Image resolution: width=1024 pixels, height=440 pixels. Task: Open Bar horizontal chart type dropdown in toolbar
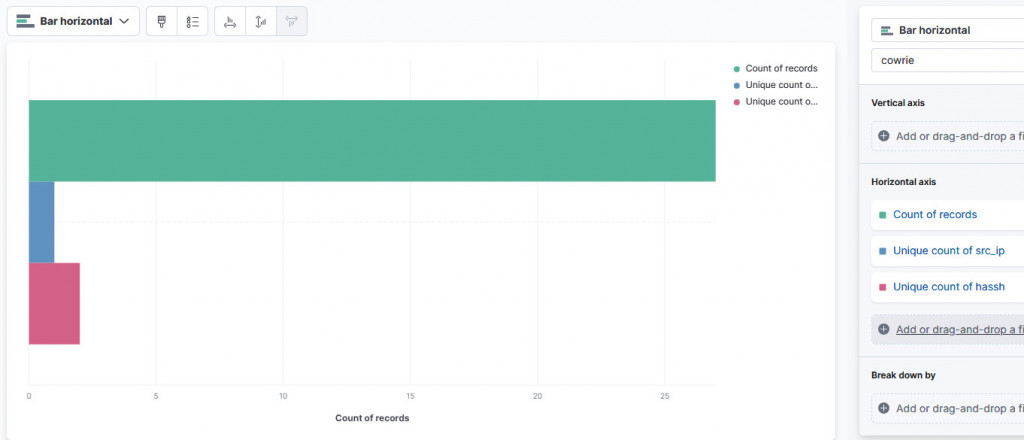pos(73,21)
